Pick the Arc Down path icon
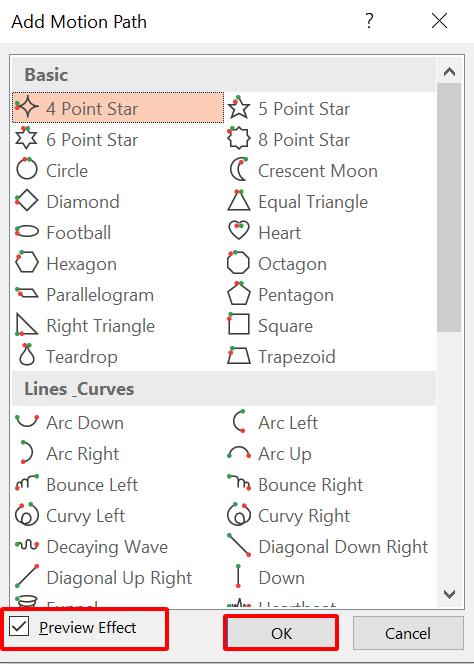Viewport: 474px width, 664px height. tap(27, 421)
